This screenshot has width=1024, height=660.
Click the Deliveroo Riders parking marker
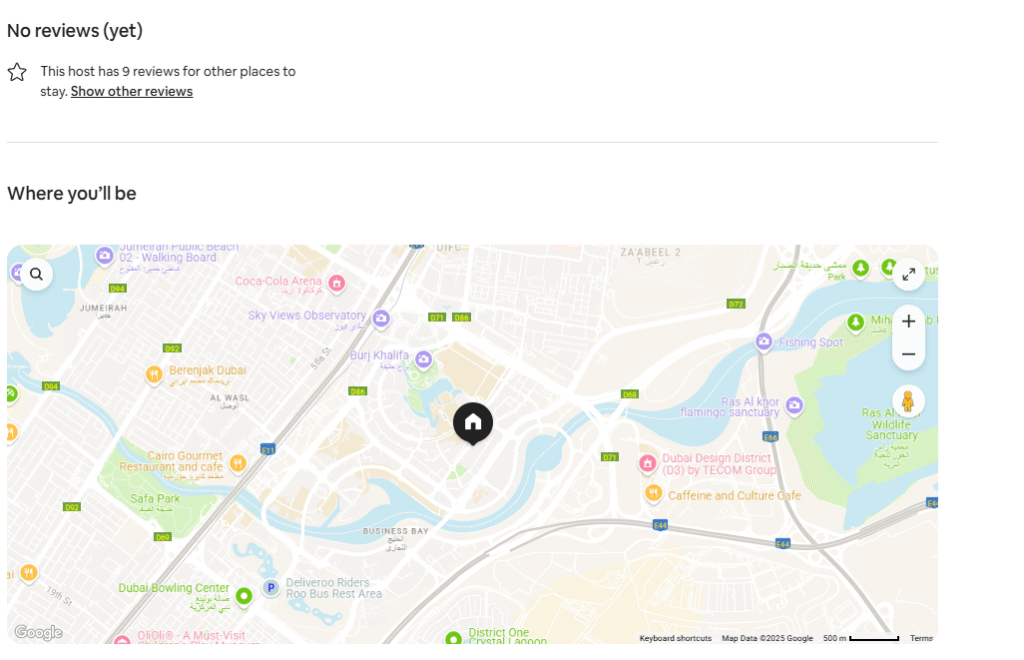(270, 587)
